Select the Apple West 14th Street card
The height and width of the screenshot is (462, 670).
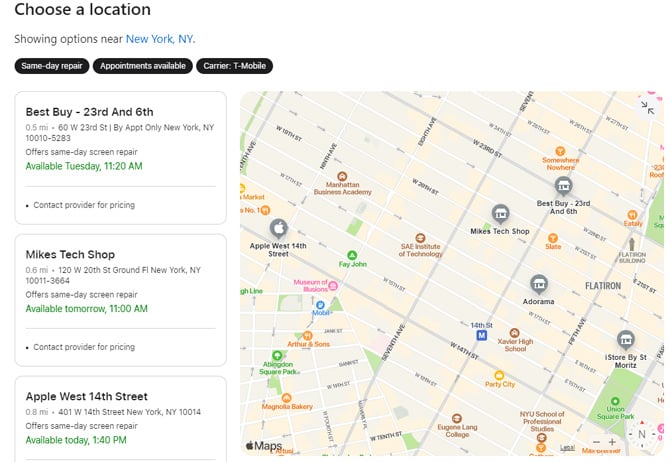120,419
